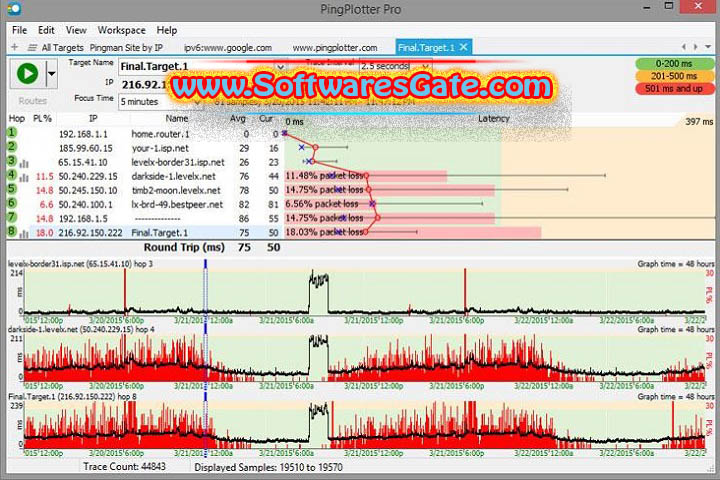Select hop 4 green circle icon

(12, 175)
